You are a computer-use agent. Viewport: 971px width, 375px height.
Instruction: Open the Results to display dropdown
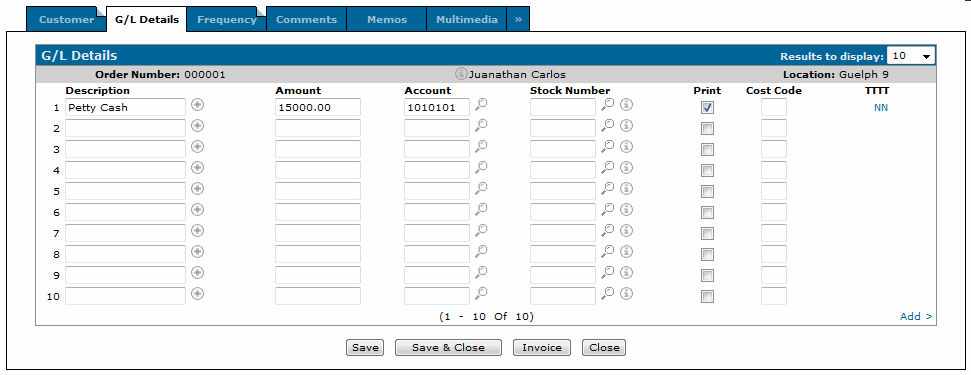click(x=911, y=56)
